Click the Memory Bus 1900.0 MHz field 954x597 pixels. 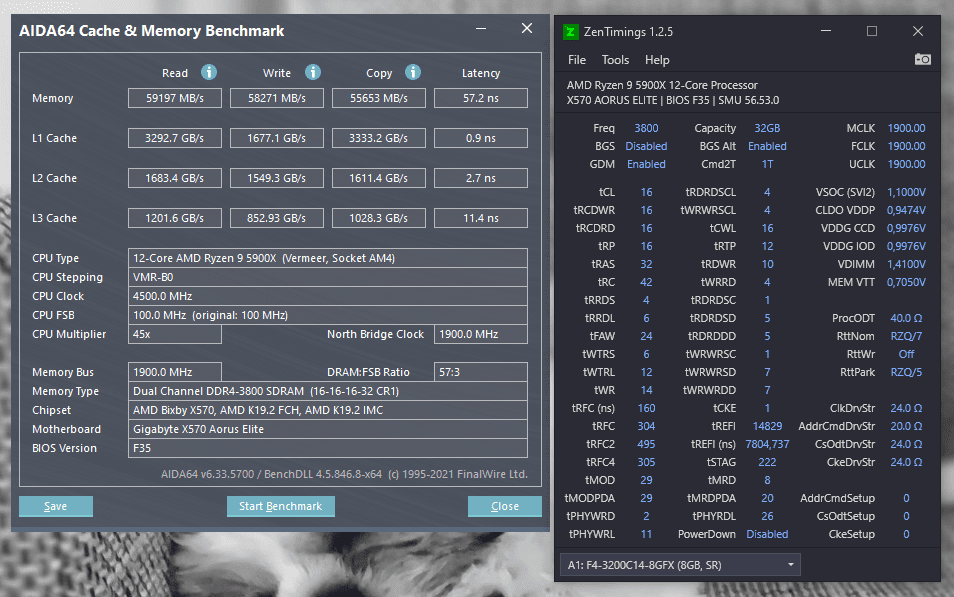pos(175,372)
